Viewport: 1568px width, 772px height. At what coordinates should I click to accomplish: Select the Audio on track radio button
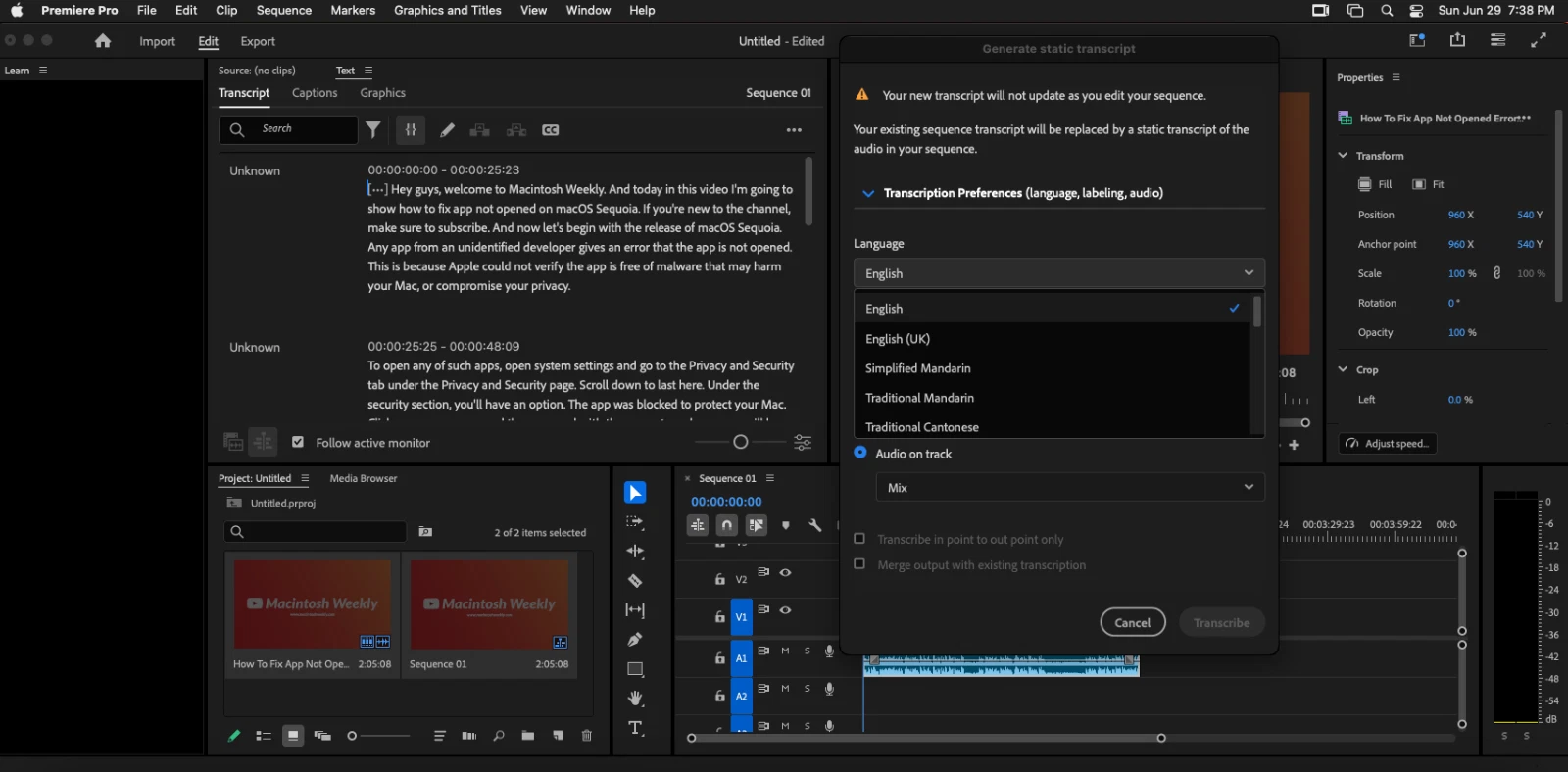[860, 453]
